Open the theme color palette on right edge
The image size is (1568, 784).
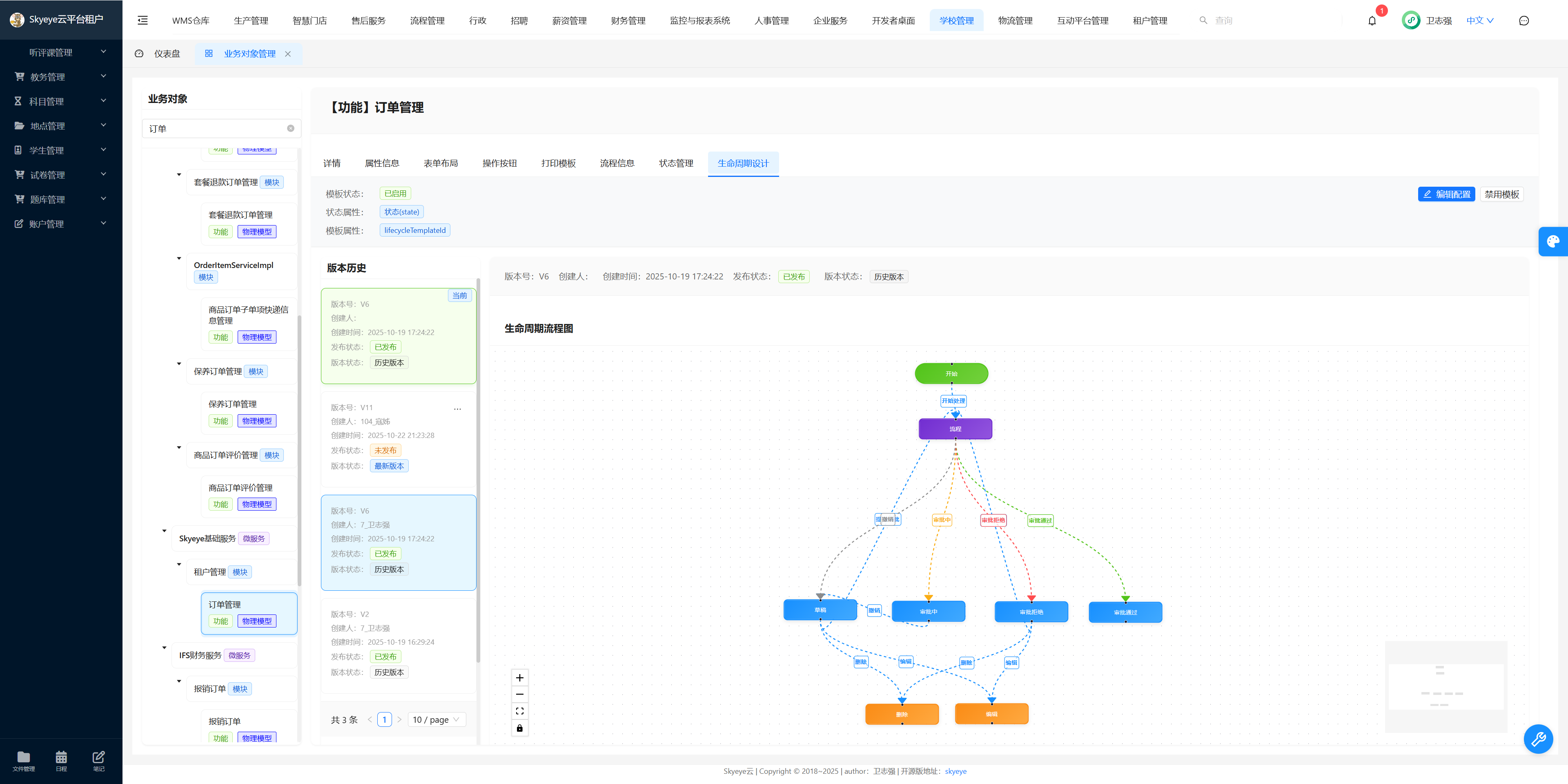pos(1553,241)
